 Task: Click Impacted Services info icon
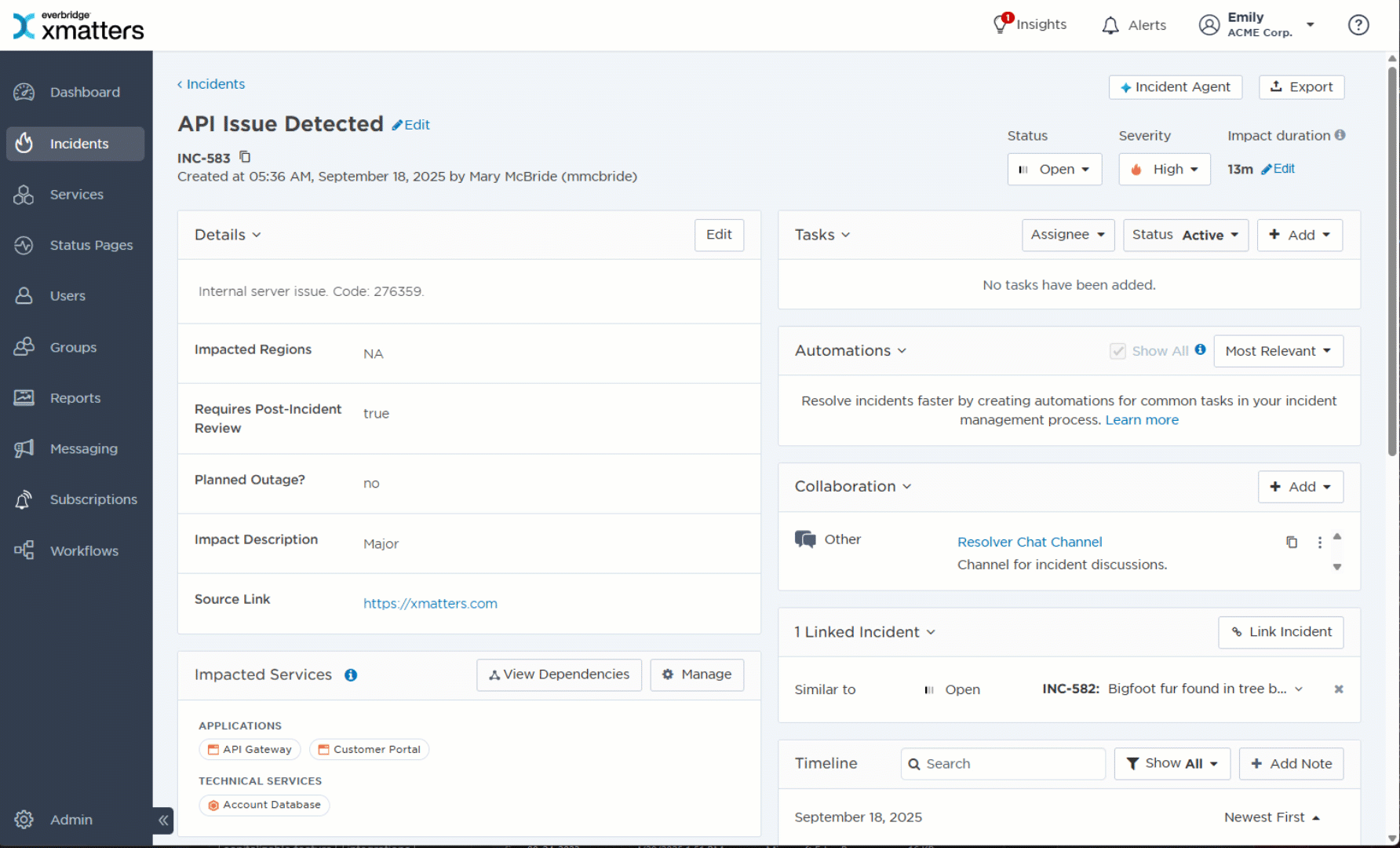[x=351, y=675]
